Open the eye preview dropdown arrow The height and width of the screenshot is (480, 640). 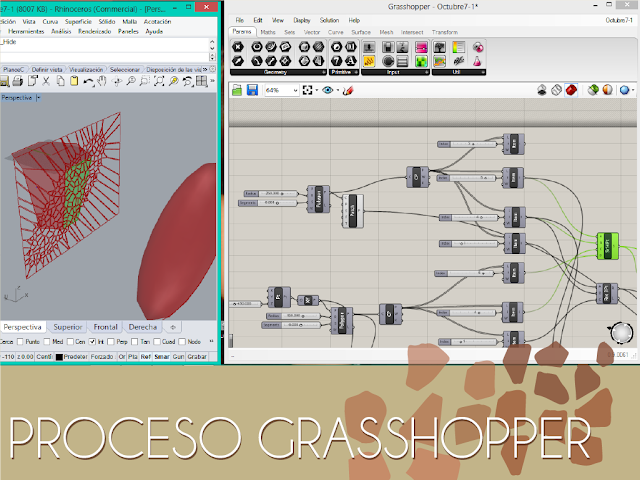click(338, 90)
